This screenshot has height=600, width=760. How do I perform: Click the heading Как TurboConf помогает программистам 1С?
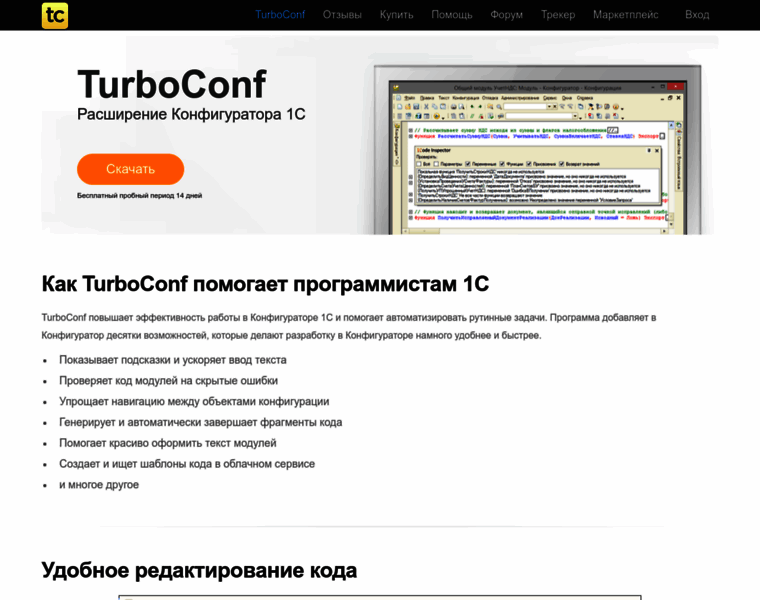coord(265,284)
